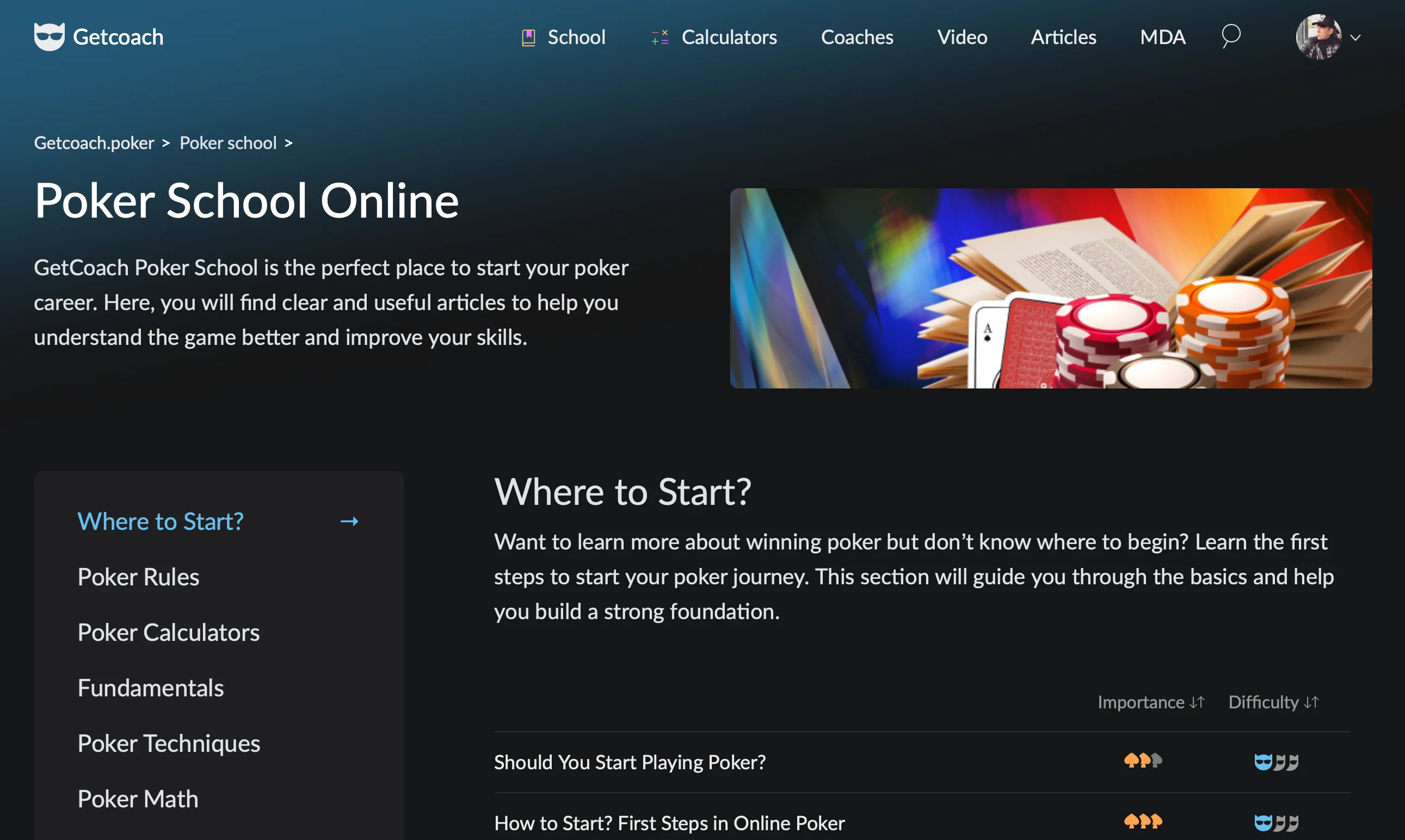Expand the profile dropdown chevron
The width and height of the screenshot is (1405, 840).
pyautogui.click(x=1355, y=38)
